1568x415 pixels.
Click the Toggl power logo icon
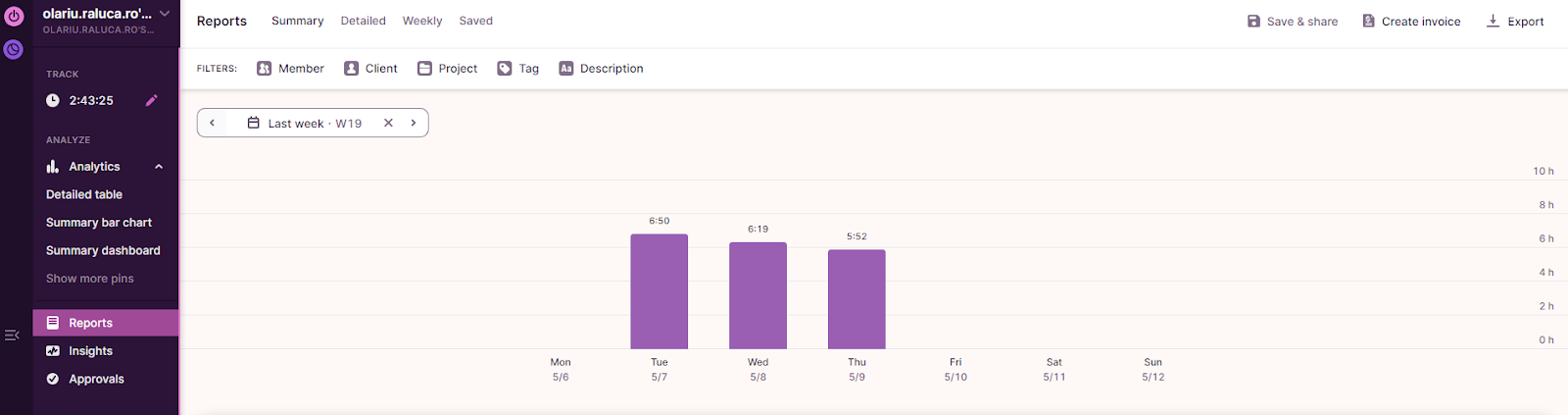[x=14, y=16]
